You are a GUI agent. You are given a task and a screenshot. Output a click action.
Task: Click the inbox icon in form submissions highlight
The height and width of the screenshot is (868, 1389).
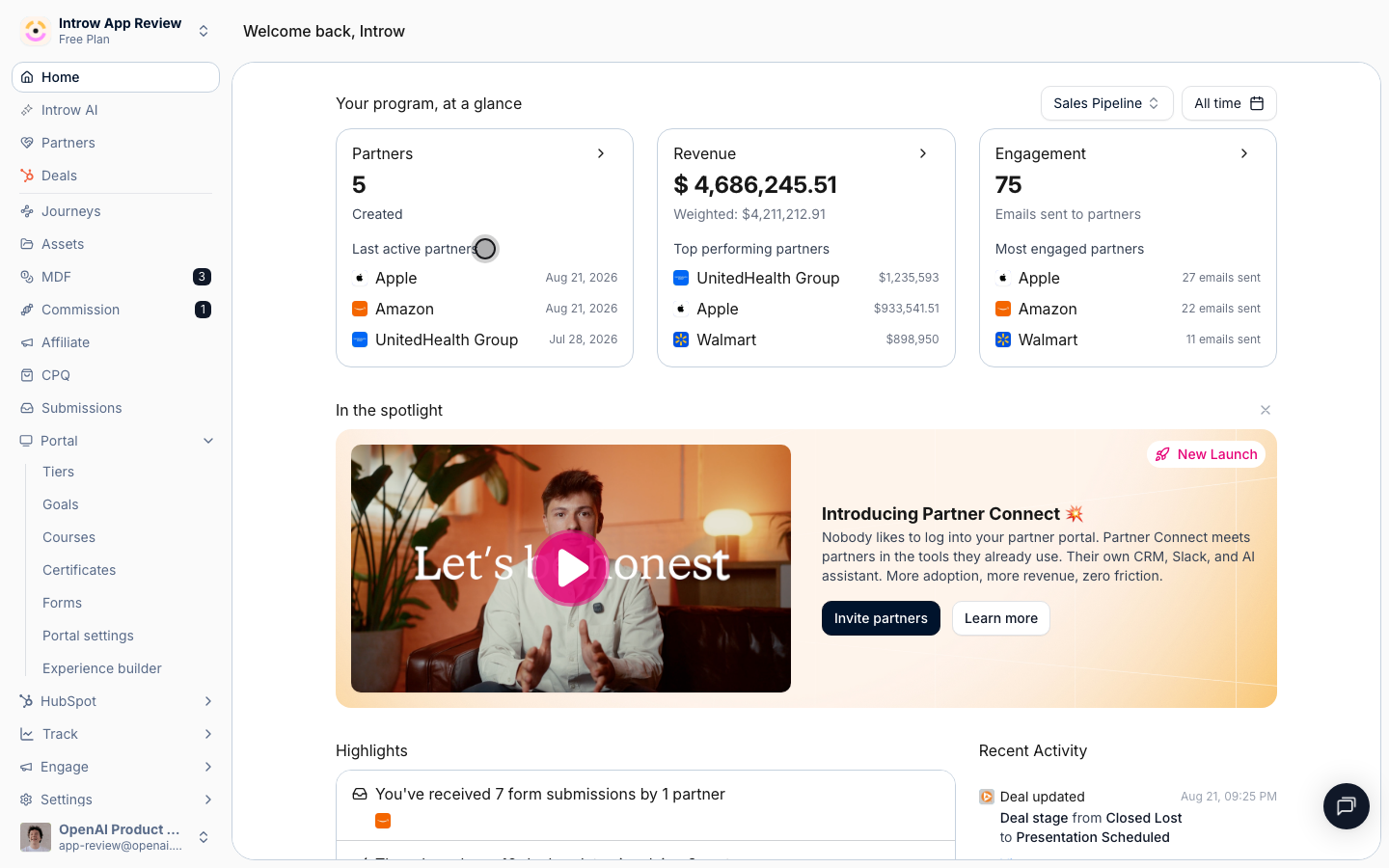(x=360, y=794)
